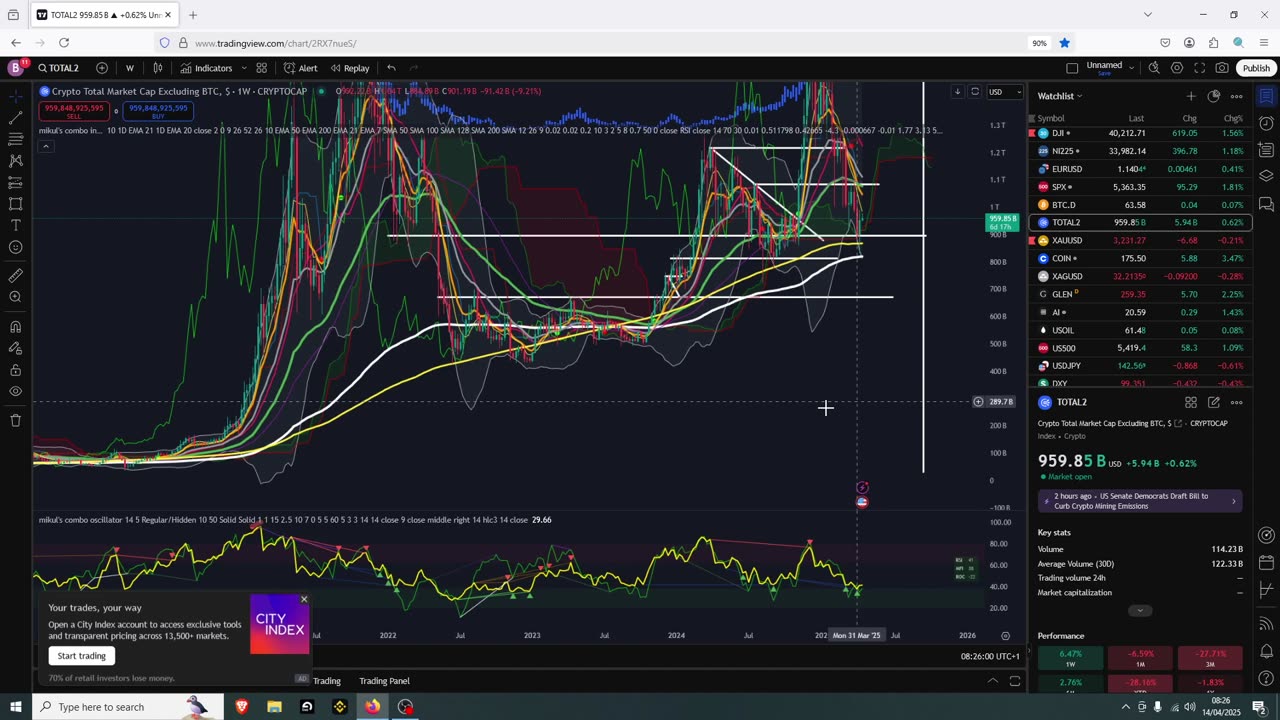The height and width of the screenshot is (720, 1280).
Task: Open the indicator templates grid icon
Action: pyautogui.click(x=261, y=68)
